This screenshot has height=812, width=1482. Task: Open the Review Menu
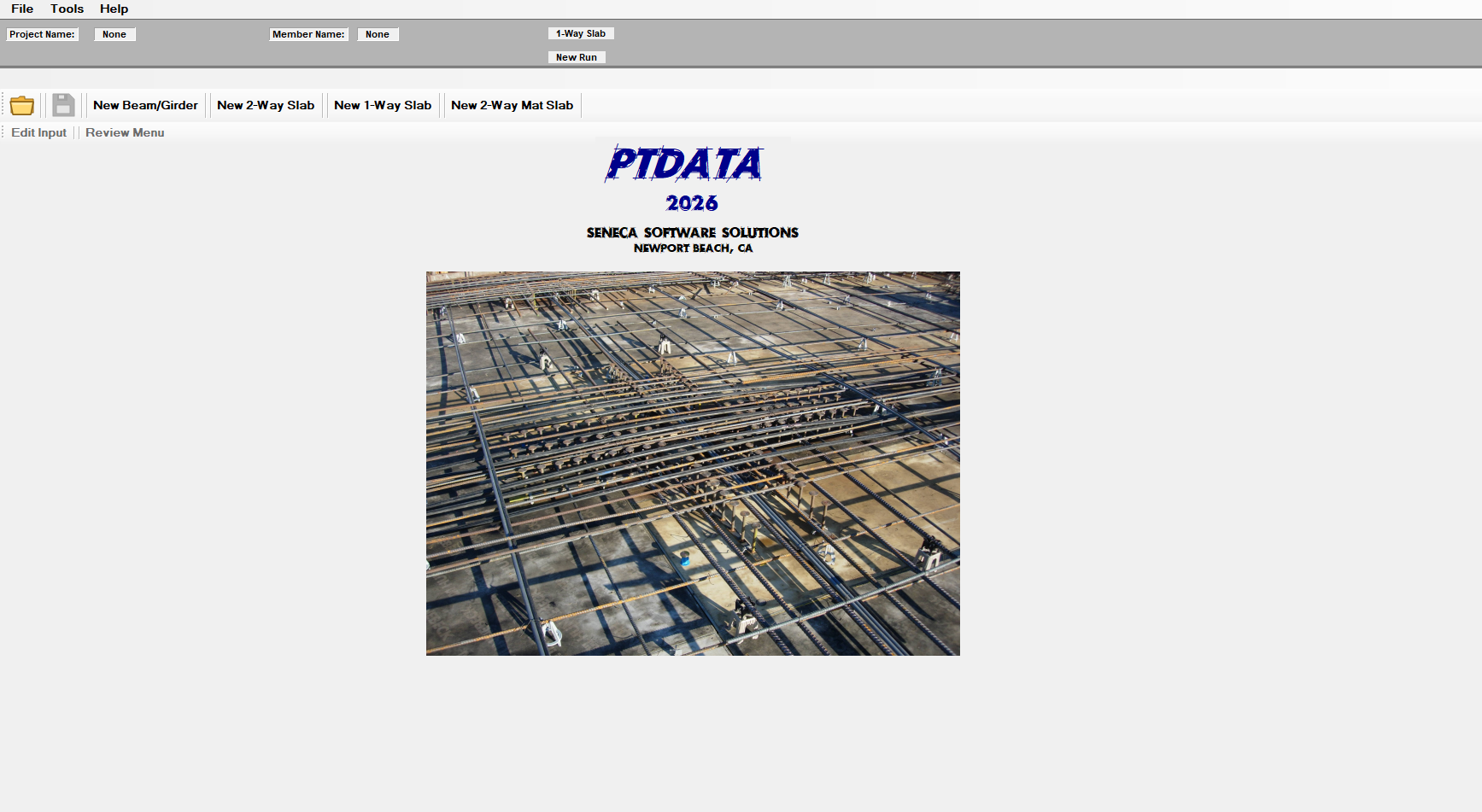pos(125,132)
